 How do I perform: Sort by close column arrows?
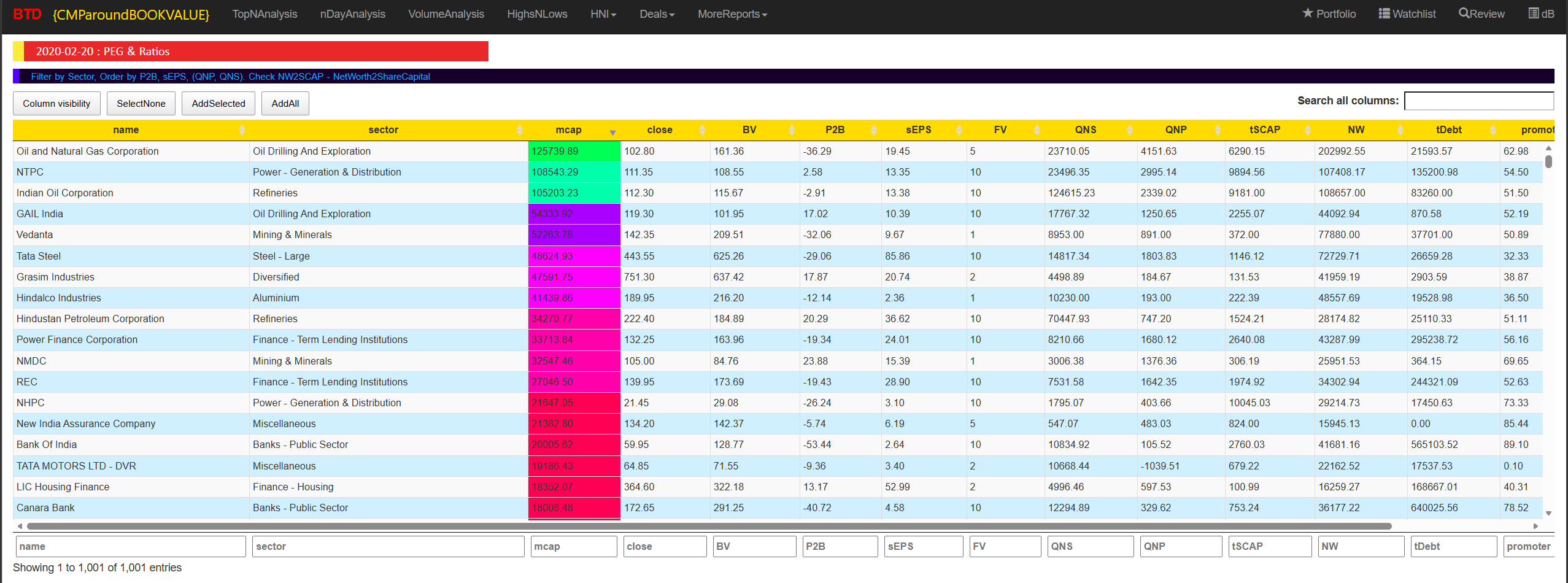coord(702,130)
